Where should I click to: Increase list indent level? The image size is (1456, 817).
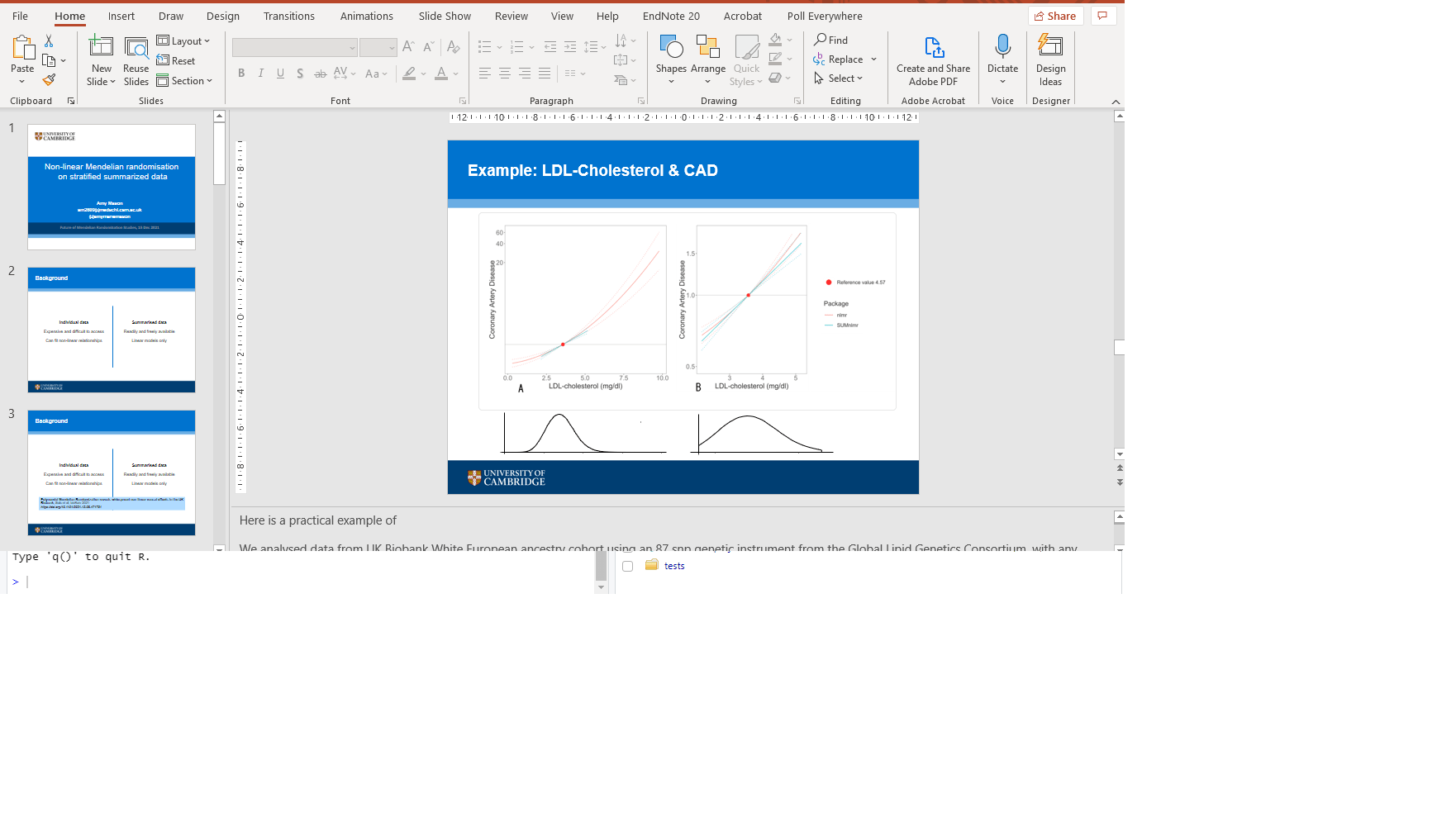[x=570, y=47]
